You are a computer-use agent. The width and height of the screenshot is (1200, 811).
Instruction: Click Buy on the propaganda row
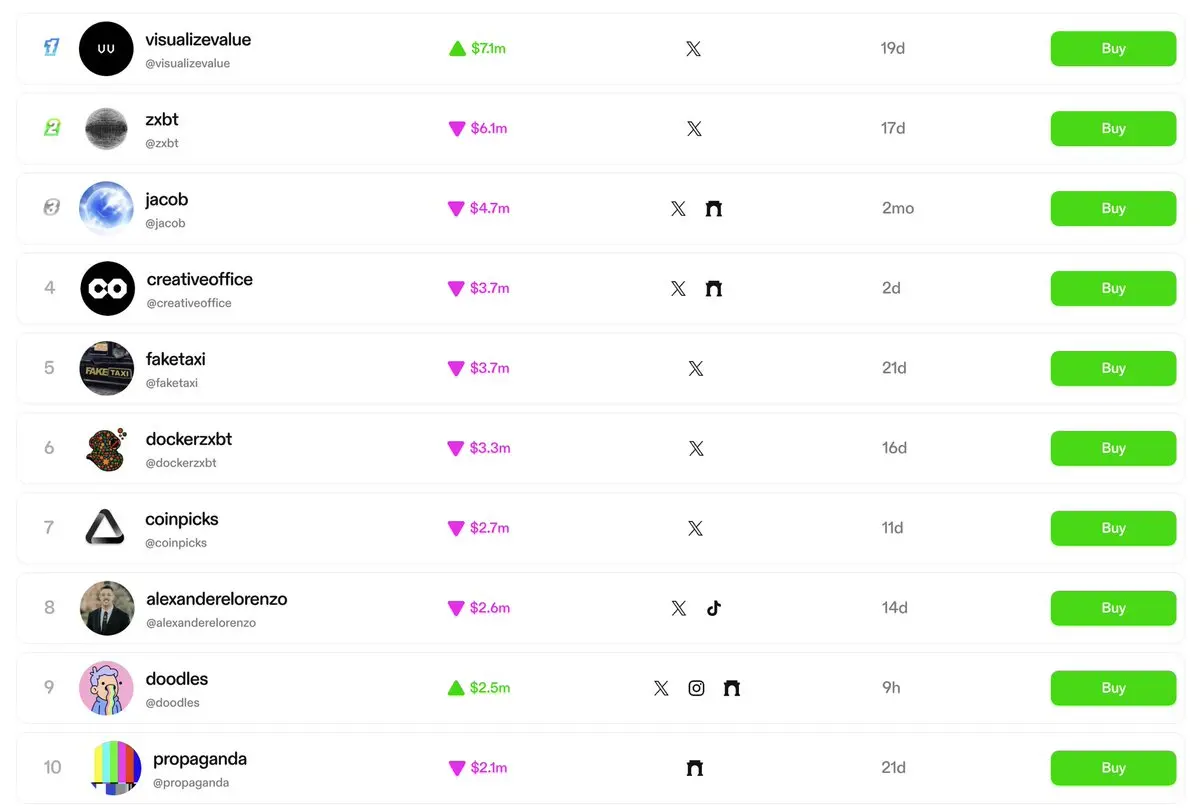(x=1113, y=768)
